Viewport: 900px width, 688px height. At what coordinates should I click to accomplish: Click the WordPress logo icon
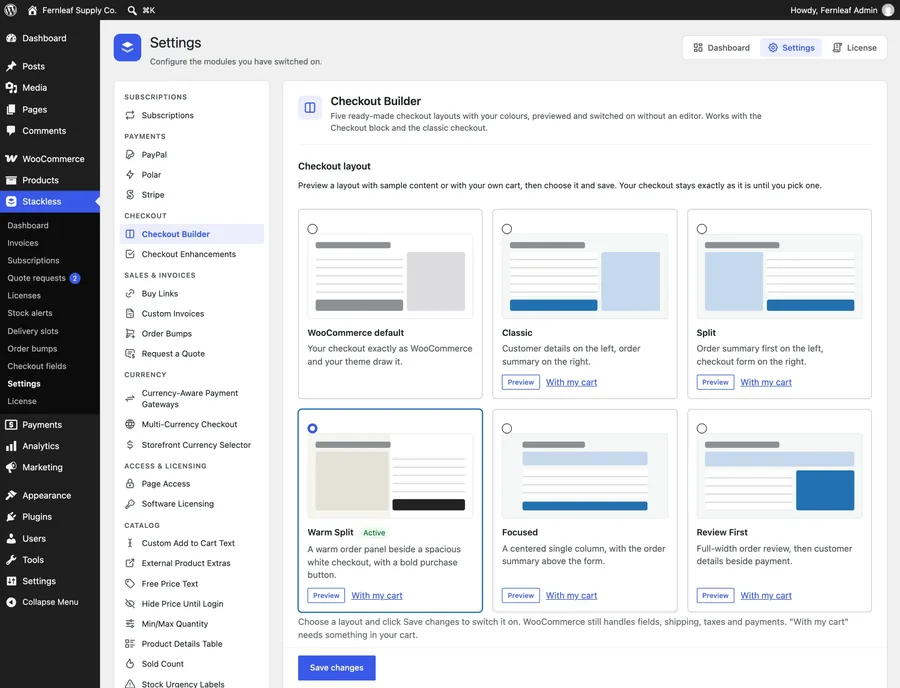pos(10,10)
